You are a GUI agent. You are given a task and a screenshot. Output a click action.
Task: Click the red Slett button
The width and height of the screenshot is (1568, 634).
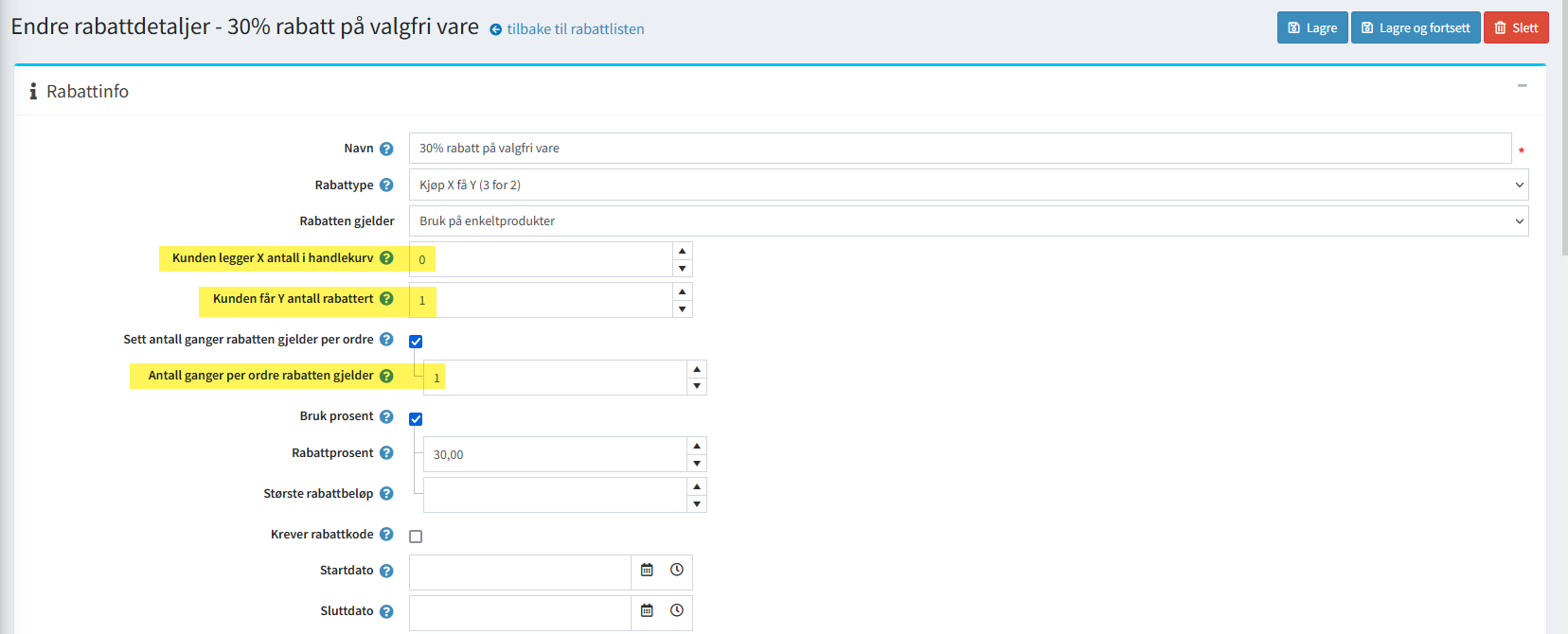point(1516,28)
